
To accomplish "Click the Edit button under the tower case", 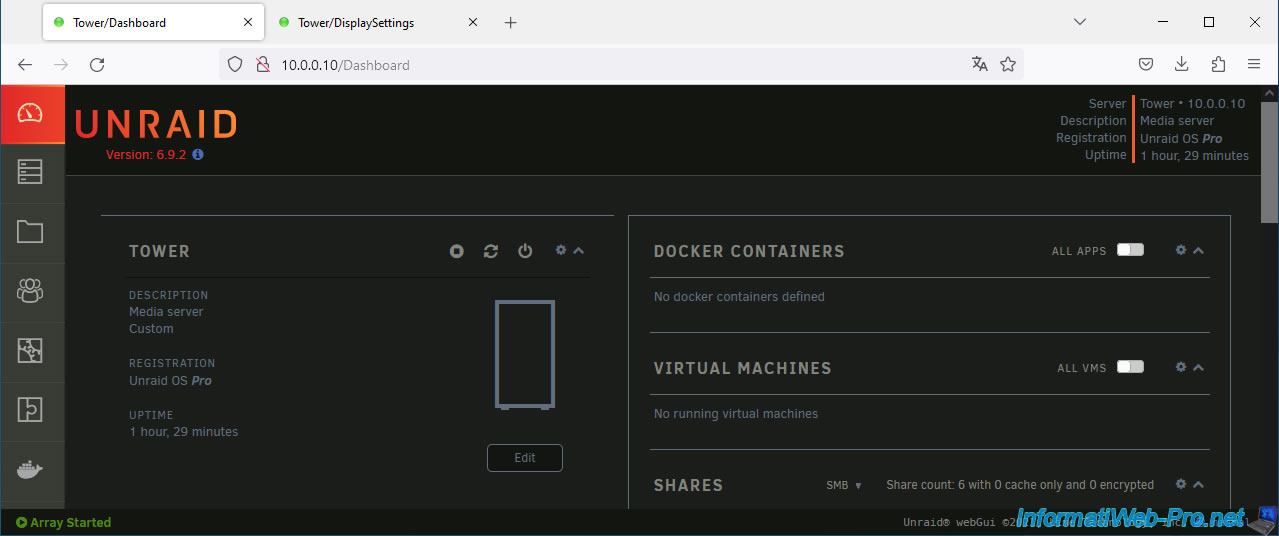I will (x=525, y=458).
